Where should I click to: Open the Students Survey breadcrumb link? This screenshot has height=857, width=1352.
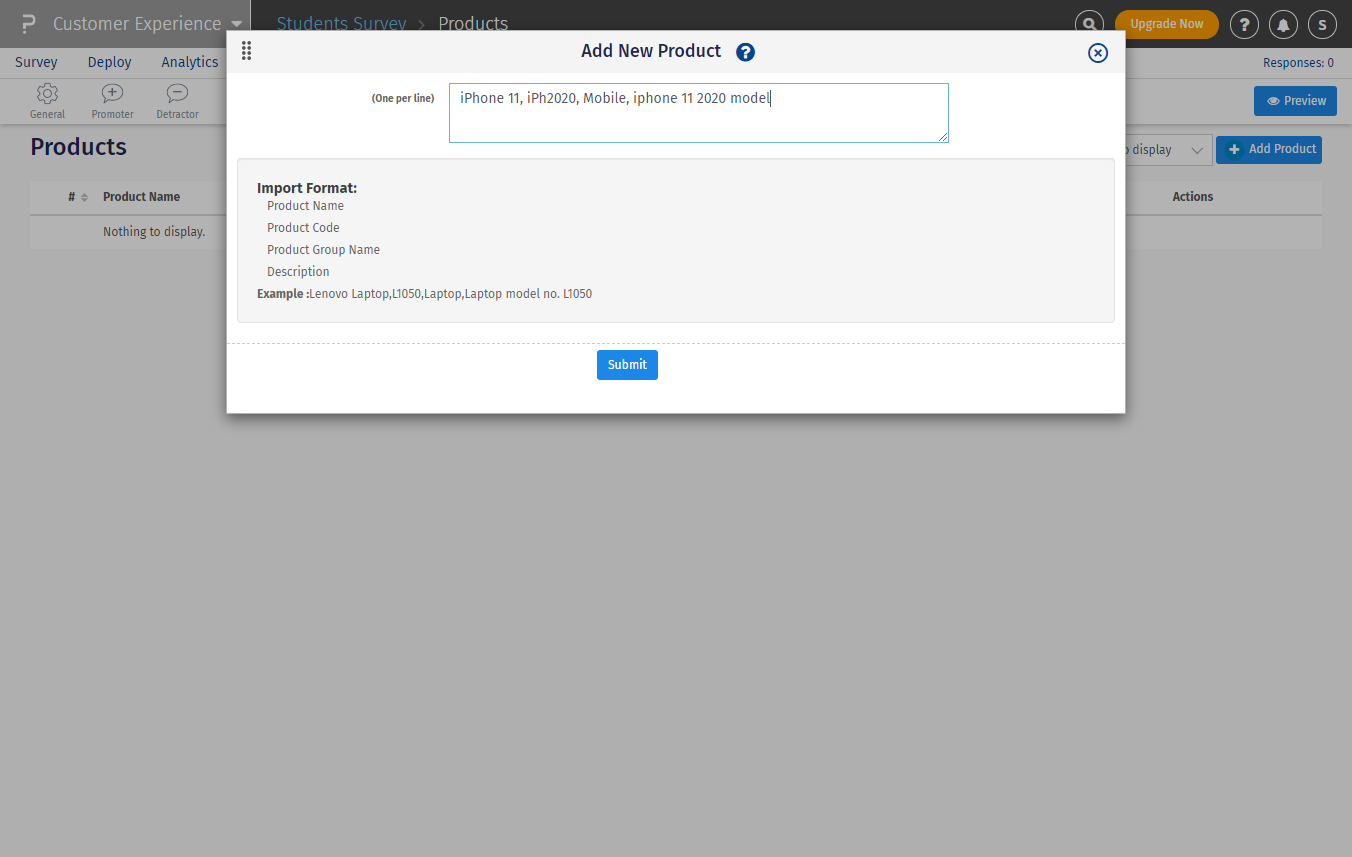pos(342,23)
